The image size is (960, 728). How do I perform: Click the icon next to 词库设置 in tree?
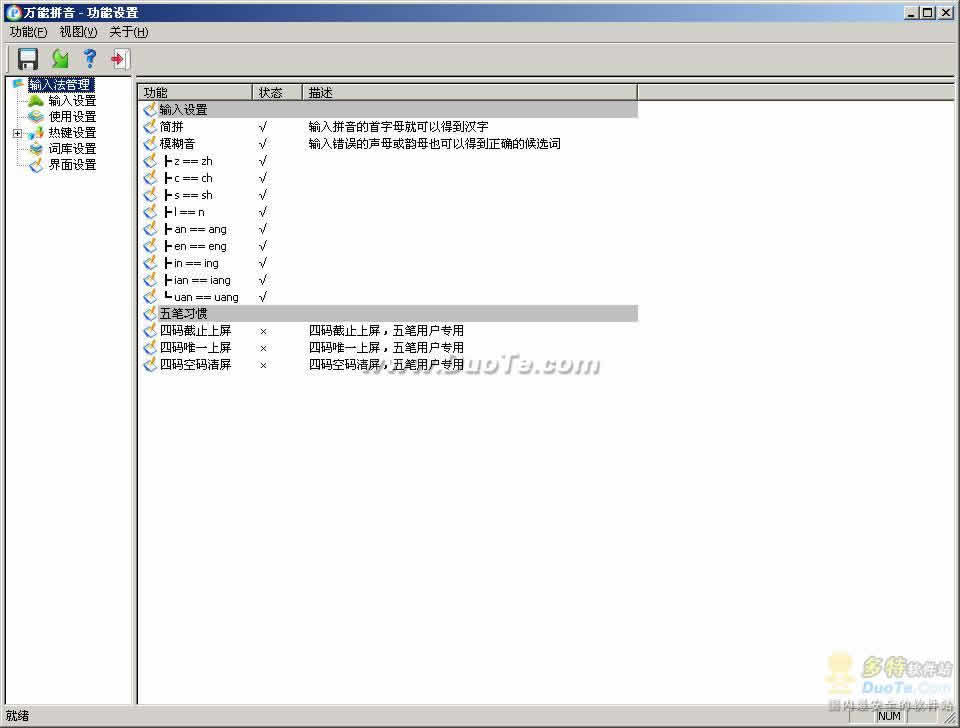click(36, 149)
